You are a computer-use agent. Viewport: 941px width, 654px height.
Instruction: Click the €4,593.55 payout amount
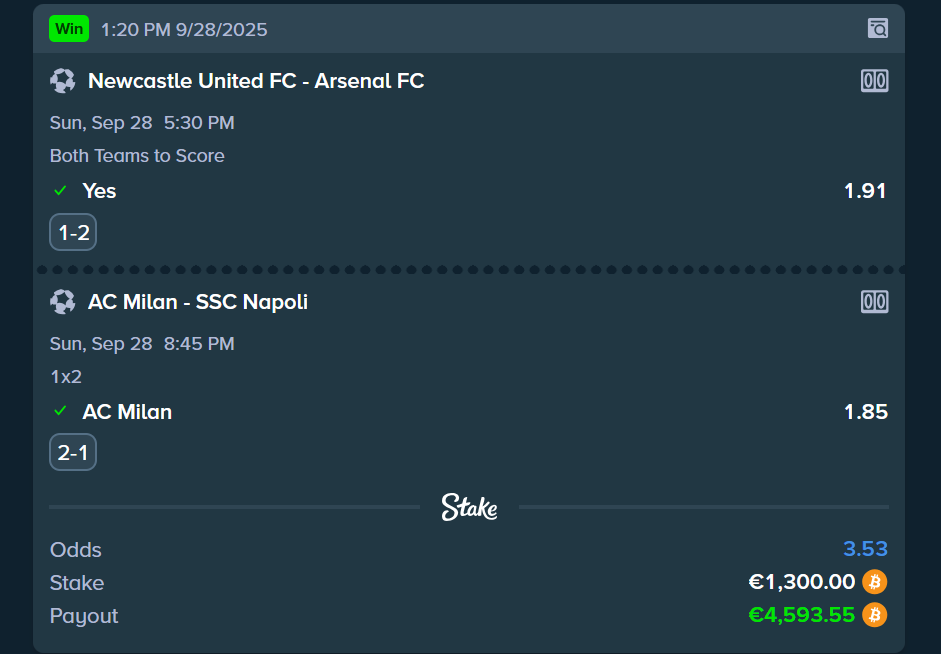pyautogui.click(x=801, y=615)
